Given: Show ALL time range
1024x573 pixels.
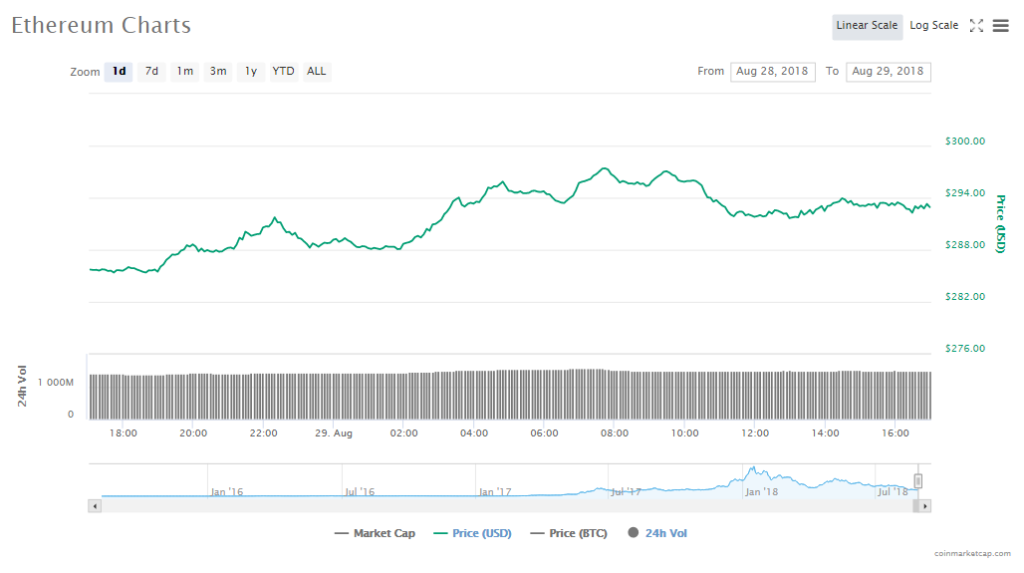Looking at the screenshot, I should tap(316, 72).
